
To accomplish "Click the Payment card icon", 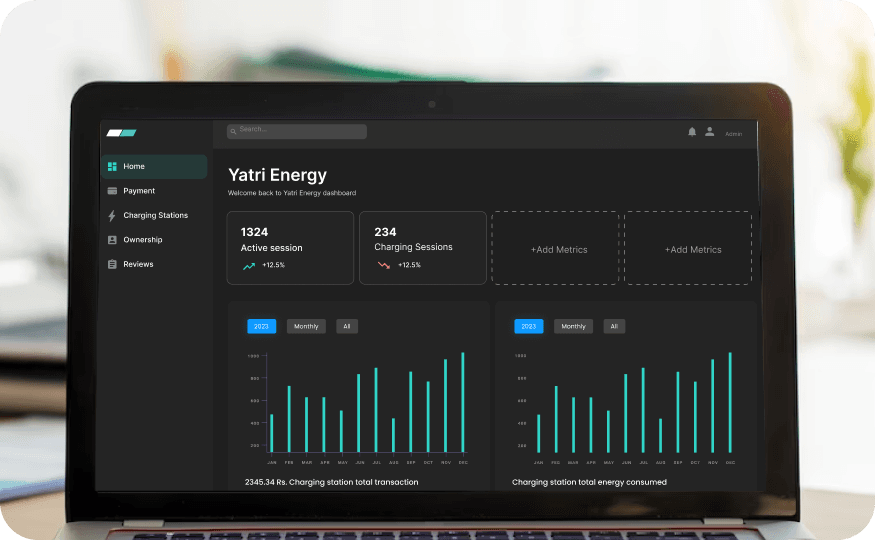I will click(x=112, y=191).
